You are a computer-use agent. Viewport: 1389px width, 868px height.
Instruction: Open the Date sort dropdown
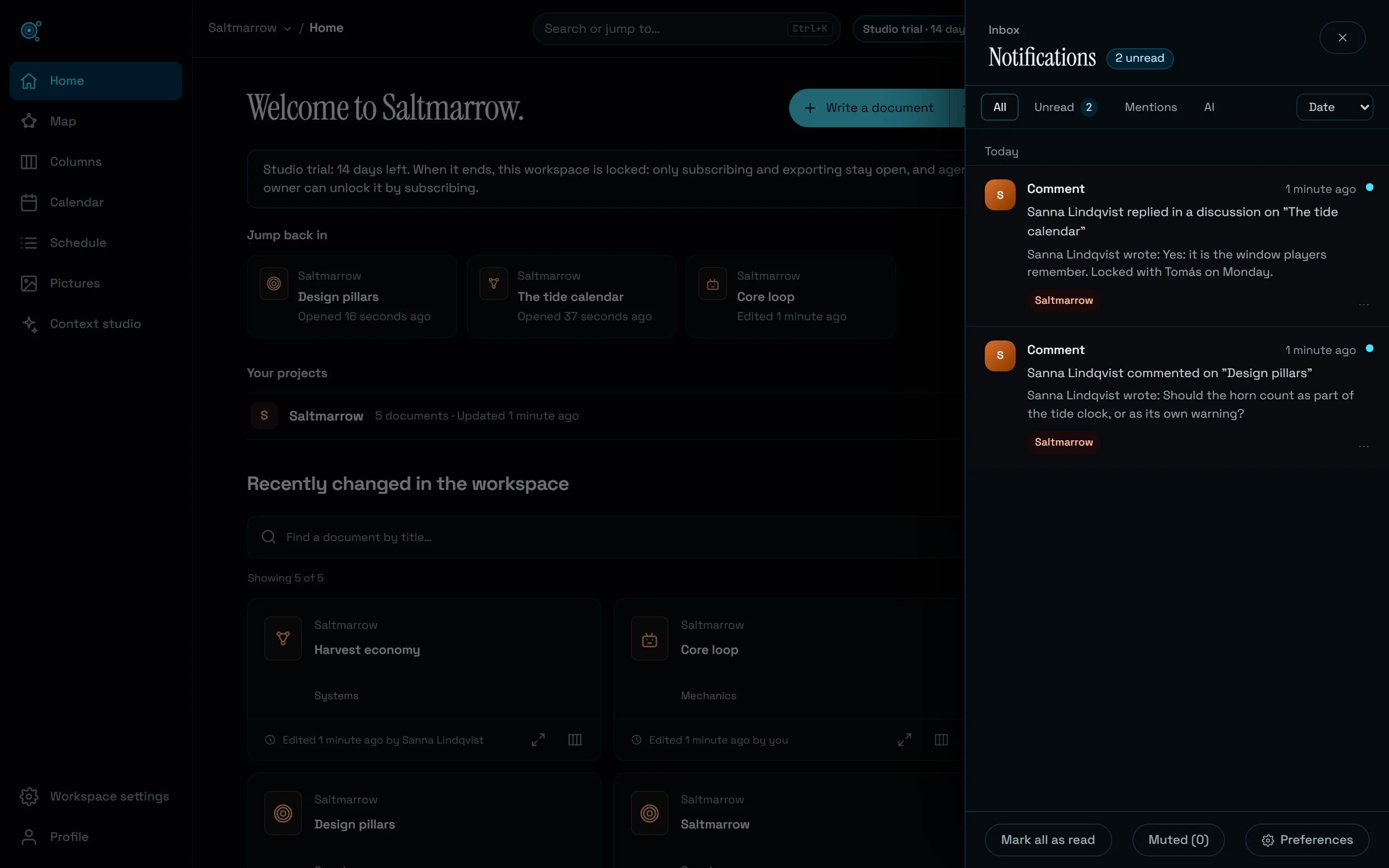click(1335, 108)
